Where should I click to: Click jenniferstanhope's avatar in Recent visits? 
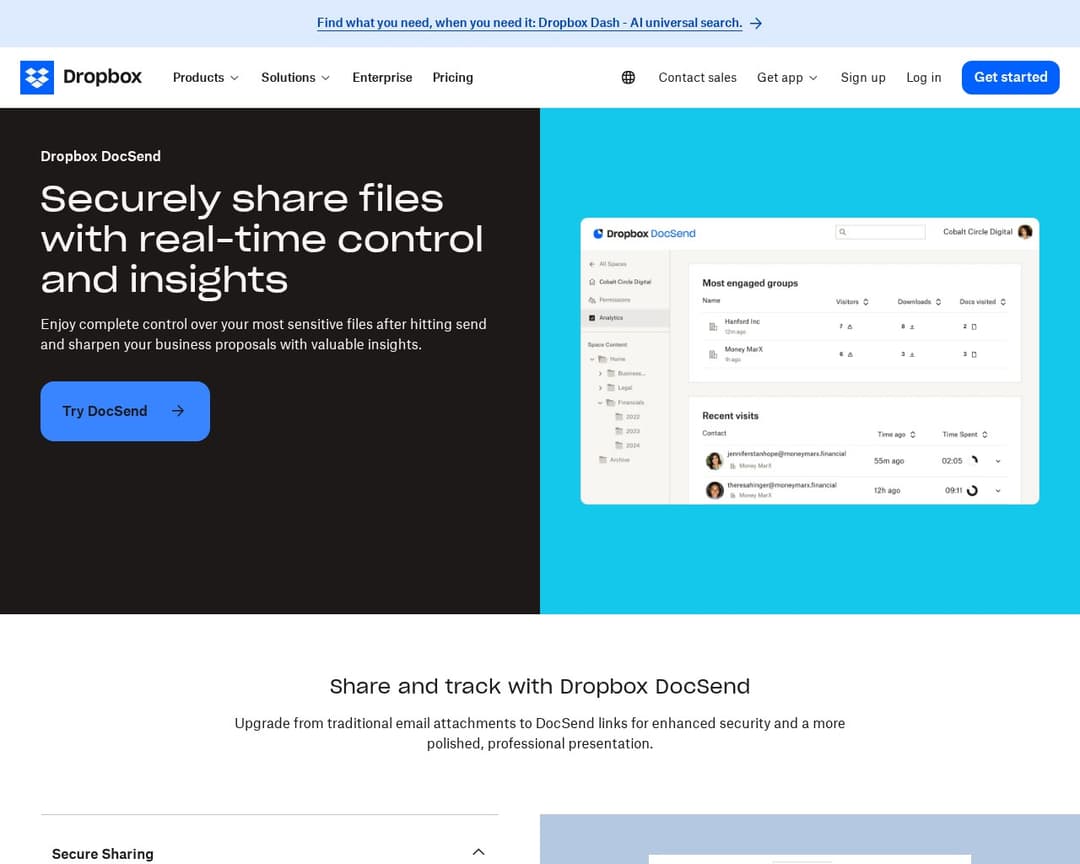(714, 460)
